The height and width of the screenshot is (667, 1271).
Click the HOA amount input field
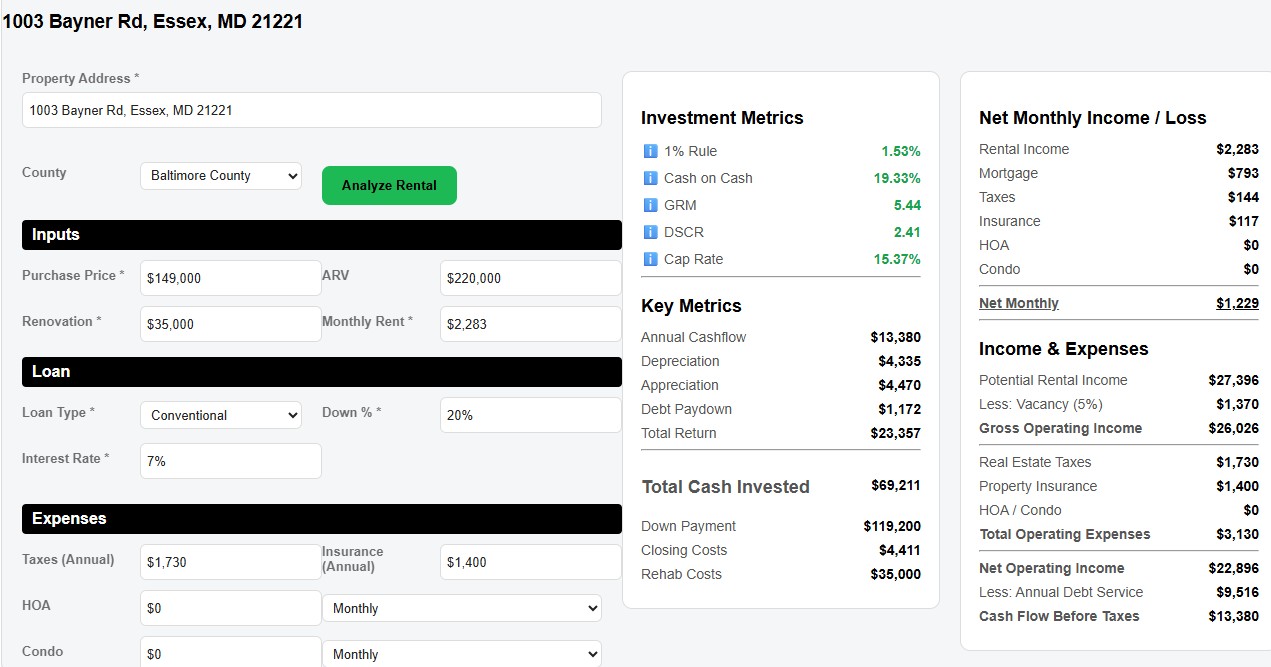pos(231,608)
